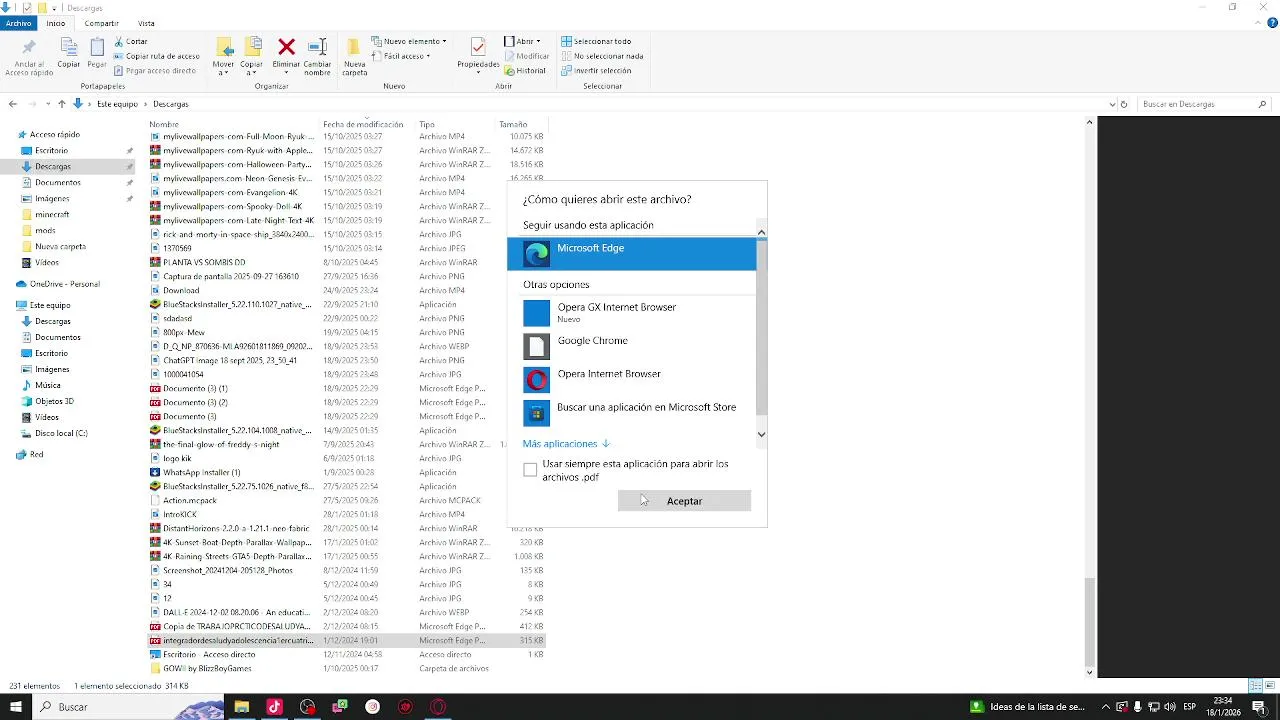The width and height of the screenshot is (1280, 720).
Task: Click Copiar ruta de acceso
Action: tap(157, 56)
